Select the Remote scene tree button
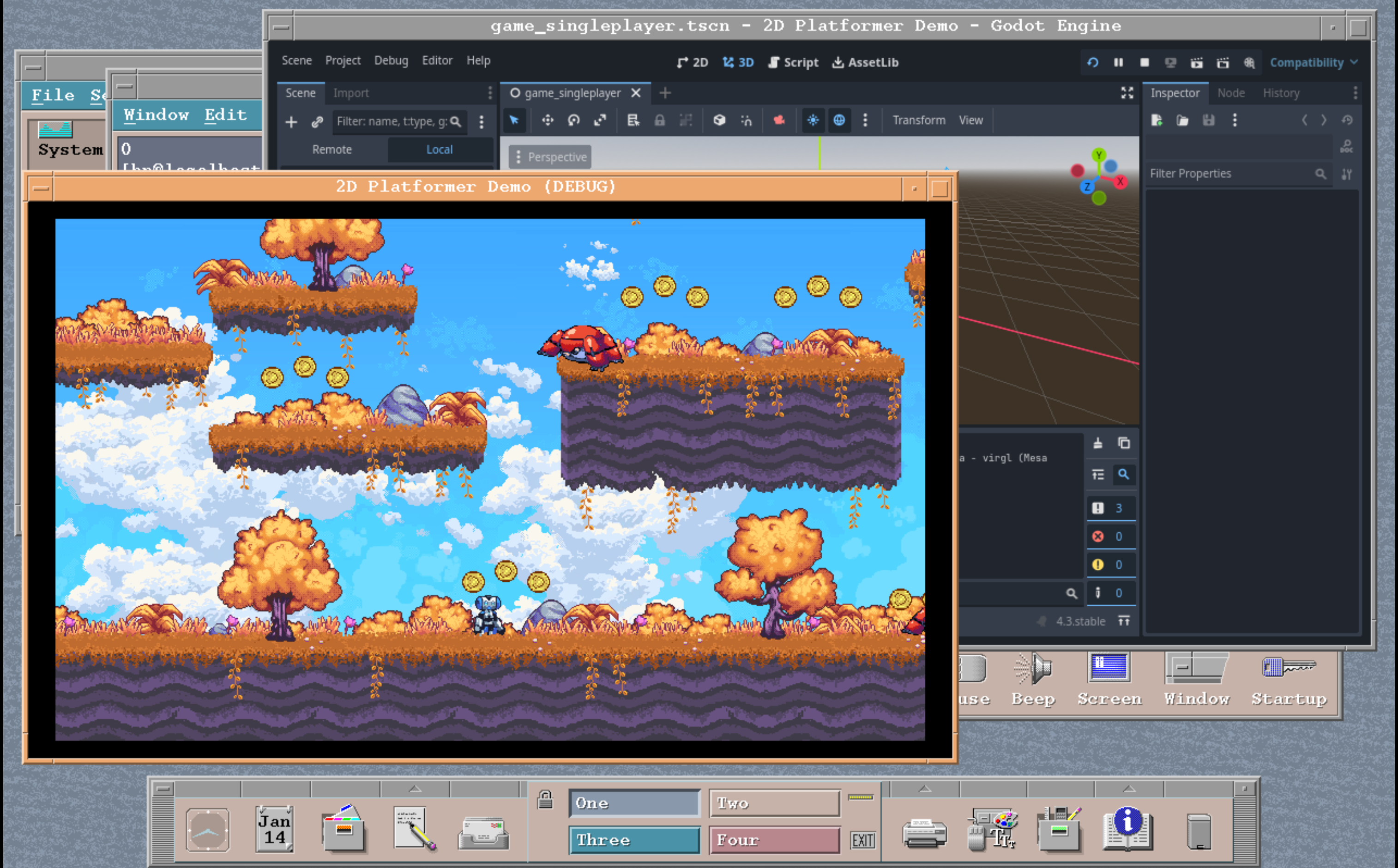This screenshot has width=1398, height=868. pyautogui.click(x=331, y=149)
